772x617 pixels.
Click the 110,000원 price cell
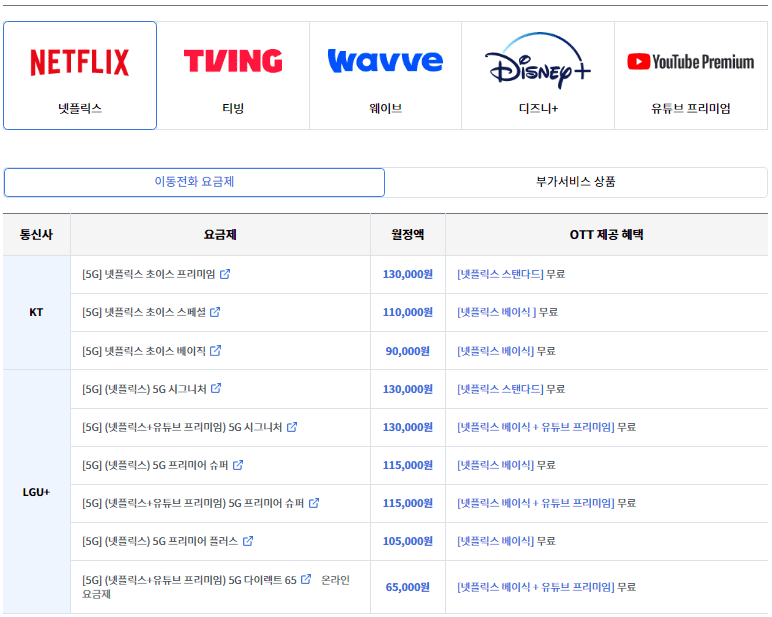[x=408, y=312]
